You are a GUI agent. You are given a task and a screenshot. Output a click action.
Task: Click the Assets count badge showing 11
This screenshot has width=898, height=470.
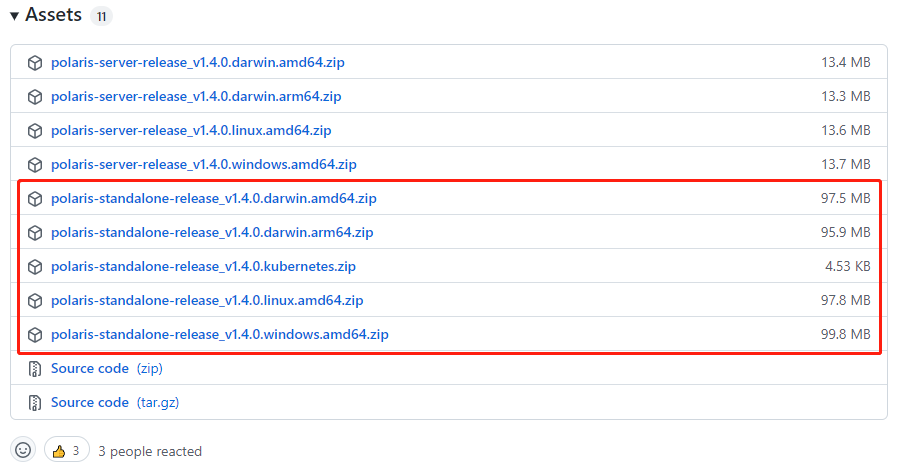click(x=101, y=17)
